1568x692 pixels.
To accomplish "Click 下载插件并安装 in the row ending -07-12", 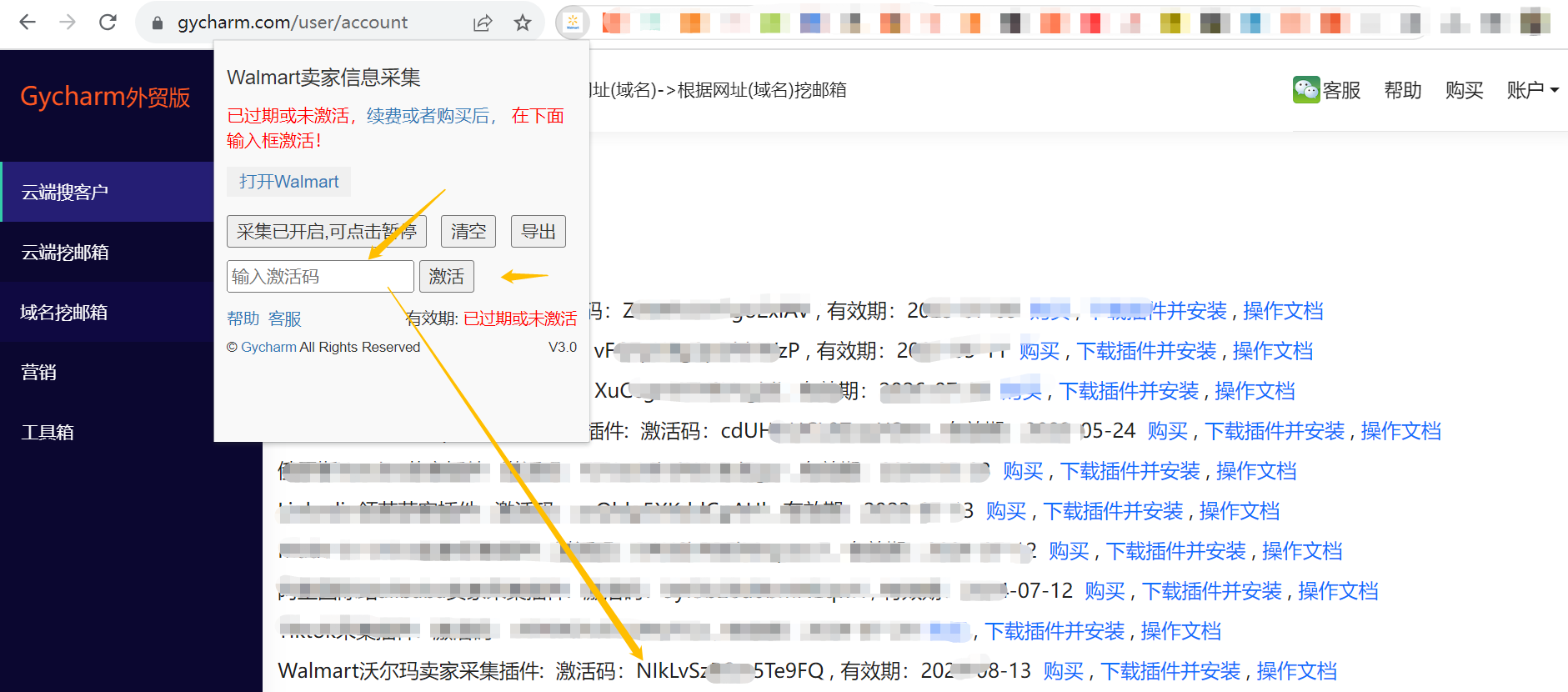I will (x=1212, y=591).
